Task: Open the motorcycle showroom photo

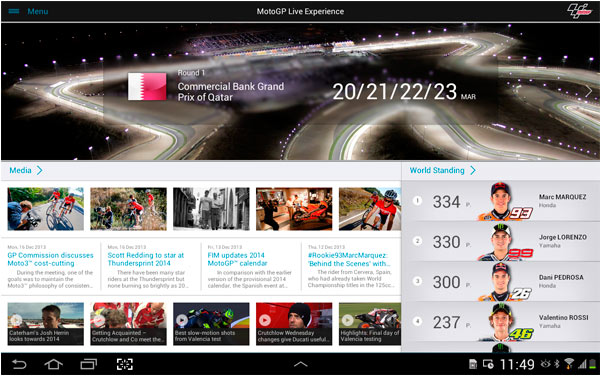Action: click(294, 209)
